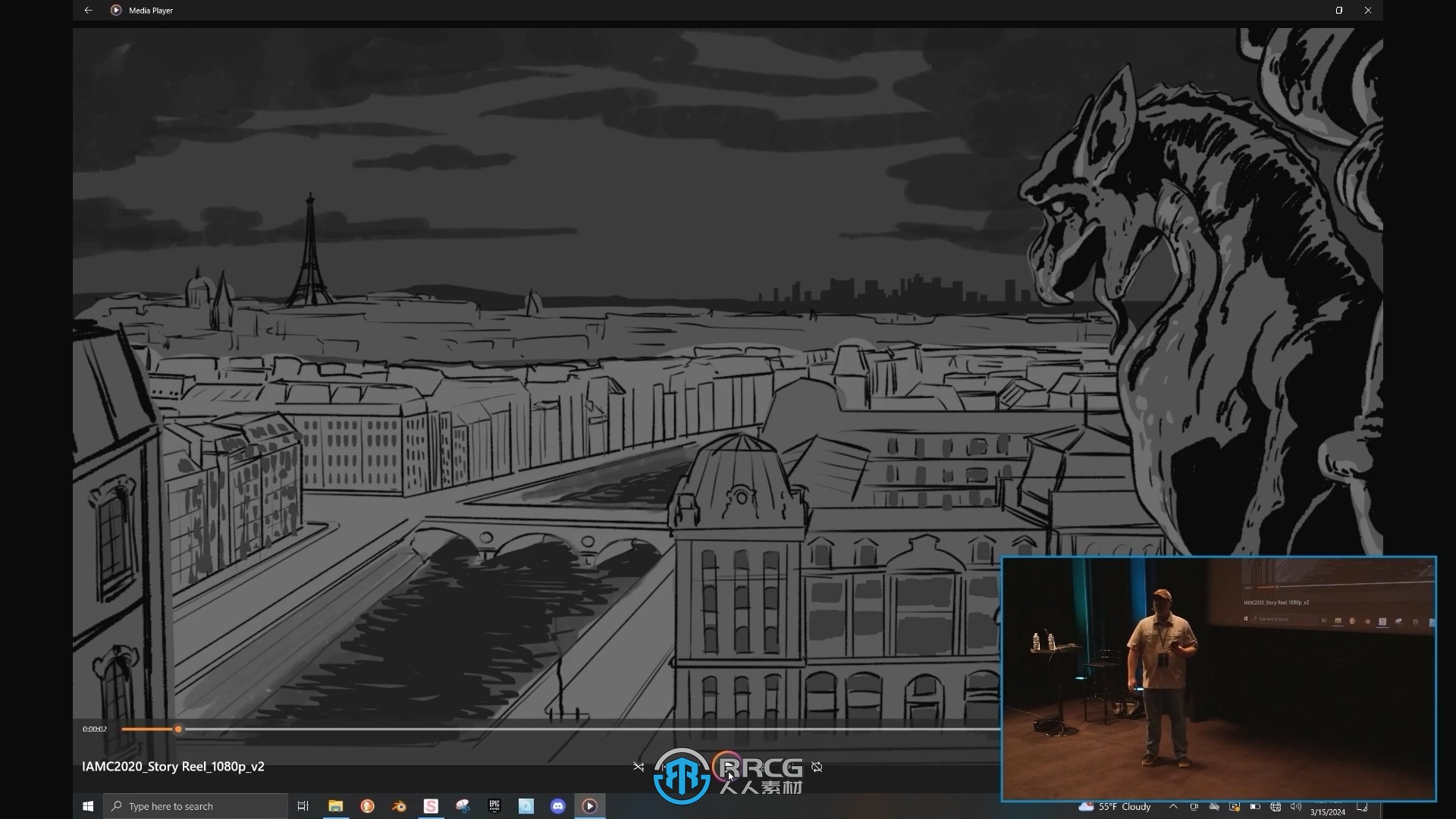Restore down the Media Player window
The image size is (1456, 819).
pyautogui.click(x=1339, y=11)
